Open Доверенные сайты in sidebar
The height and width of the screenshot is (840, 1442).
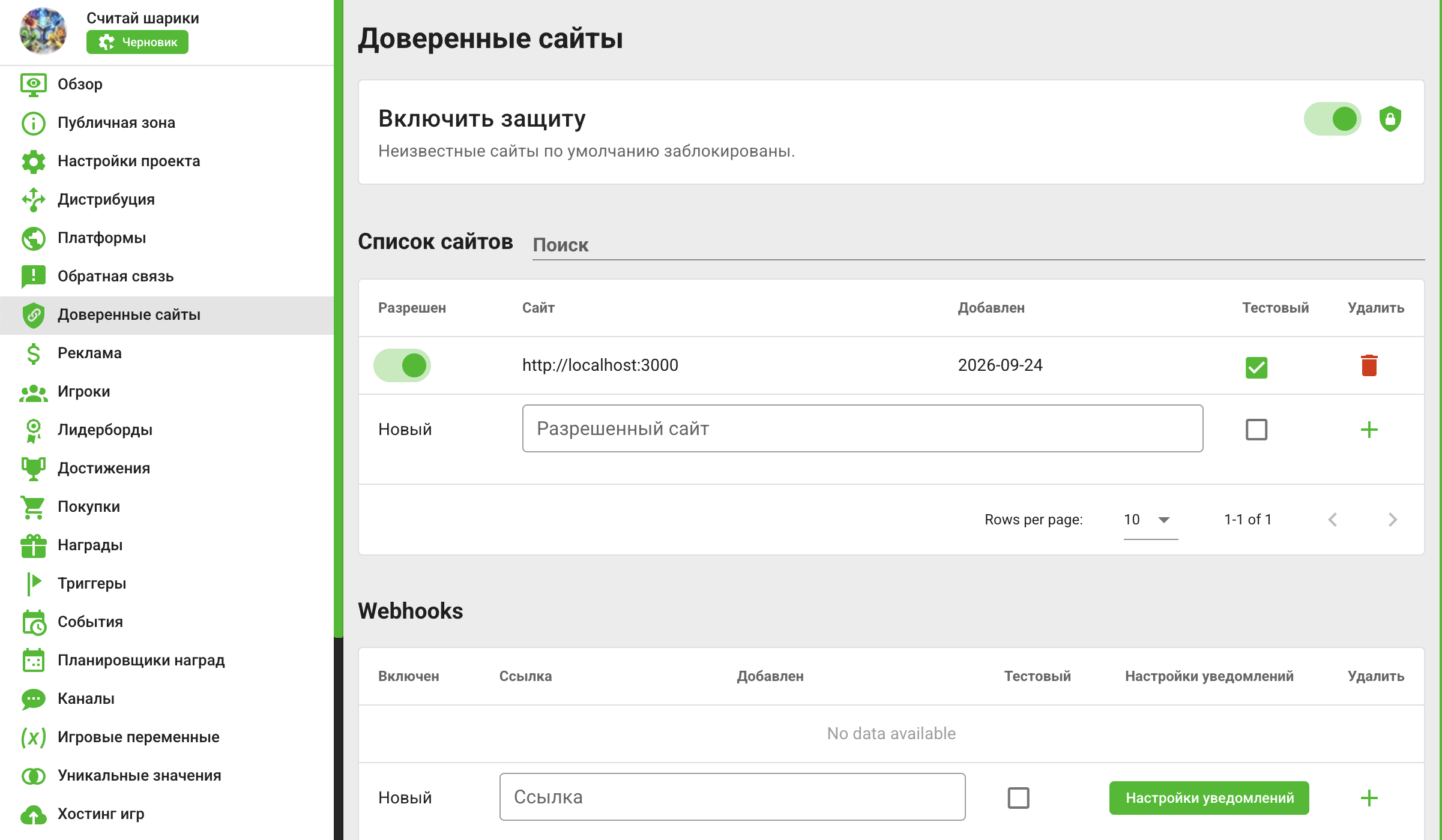(x=167, y=315)
